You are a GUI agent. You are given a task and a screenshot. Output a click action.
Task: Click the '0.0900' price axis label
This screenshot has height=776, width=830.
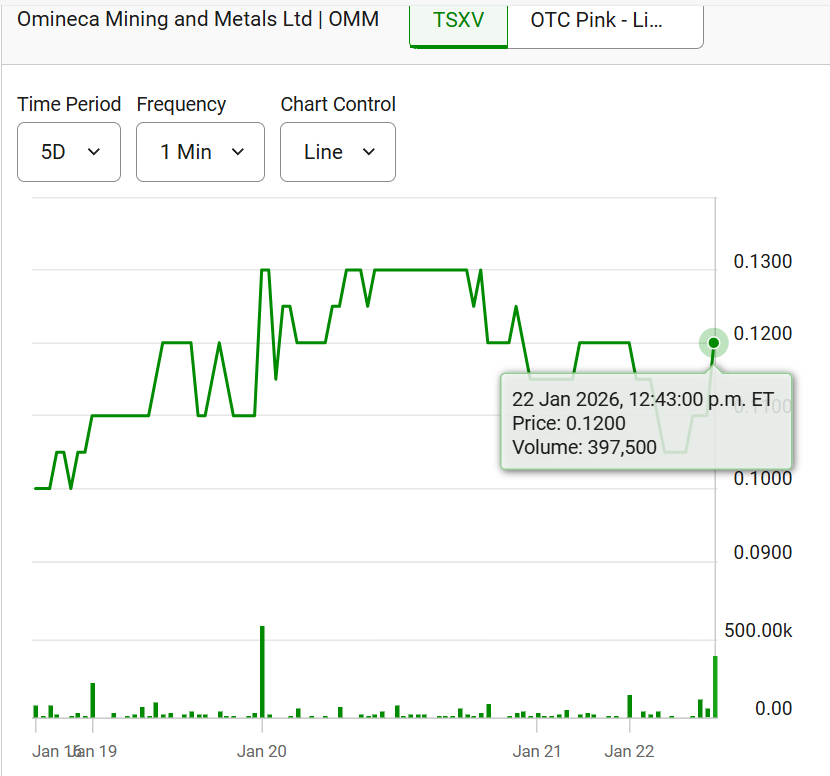coord(763,553)
